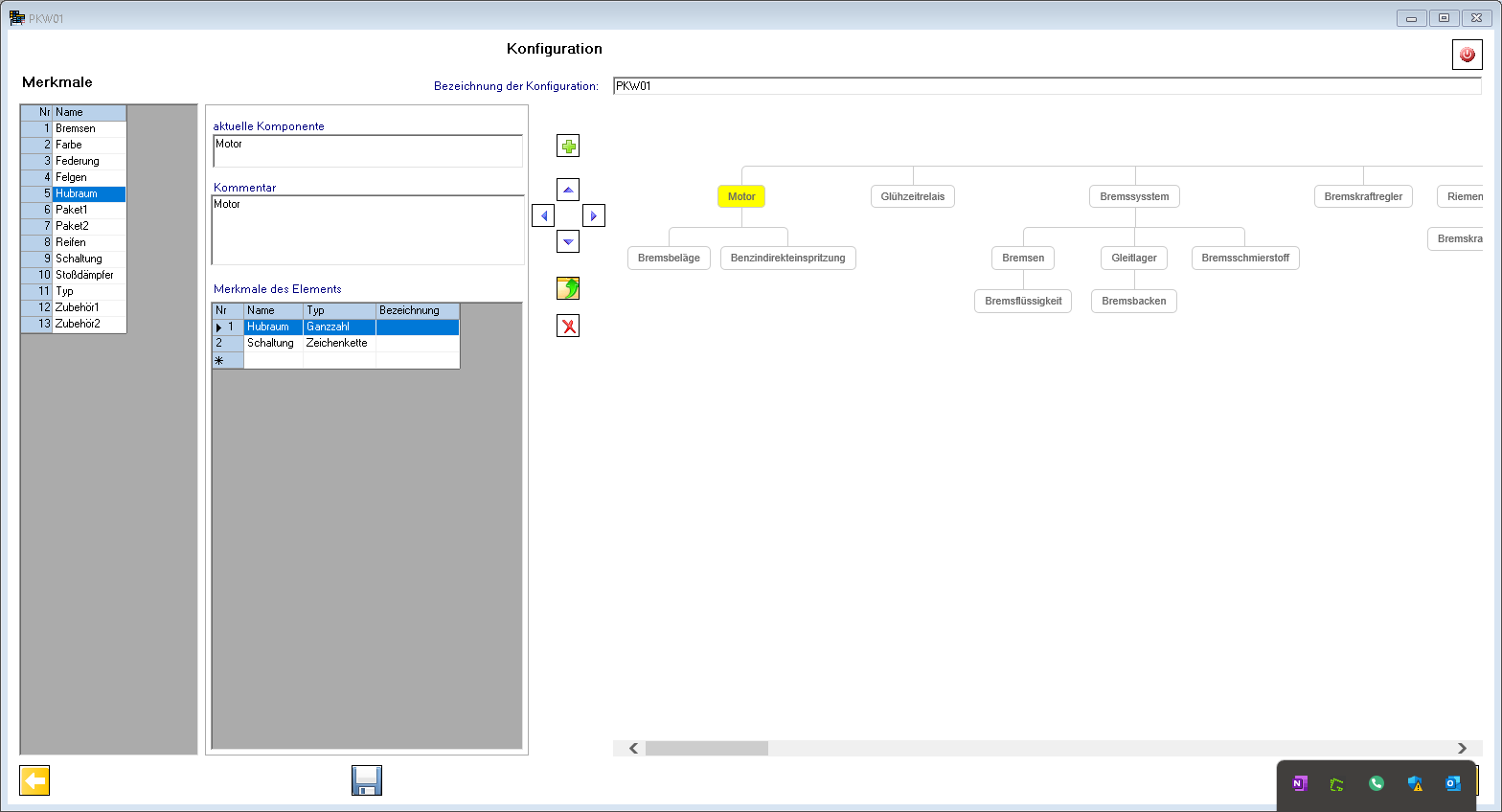The image size is (1502, 812).
Task: Select the Bremssystem node in the tree
Action: click(x=1134, y=196)
